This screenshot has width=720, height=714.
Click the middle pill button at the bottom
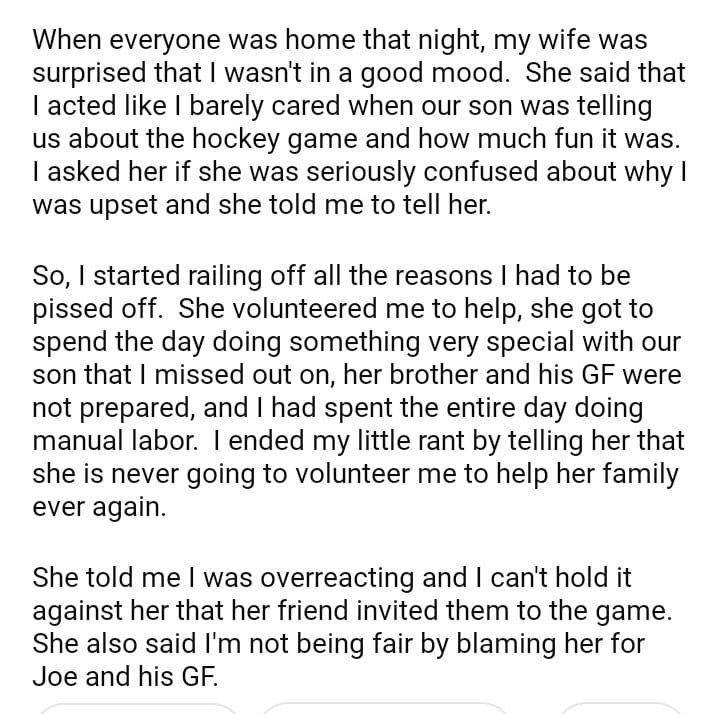coord(385,707)
